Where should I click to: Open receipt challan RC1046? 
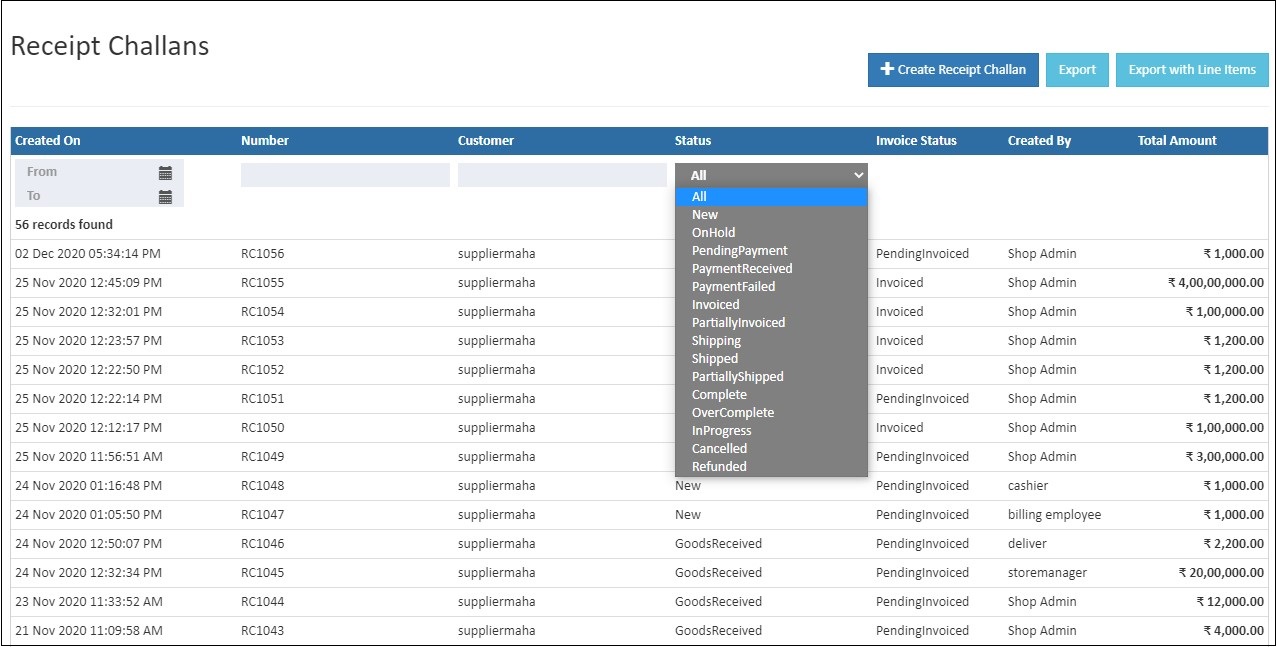[263, 544]
